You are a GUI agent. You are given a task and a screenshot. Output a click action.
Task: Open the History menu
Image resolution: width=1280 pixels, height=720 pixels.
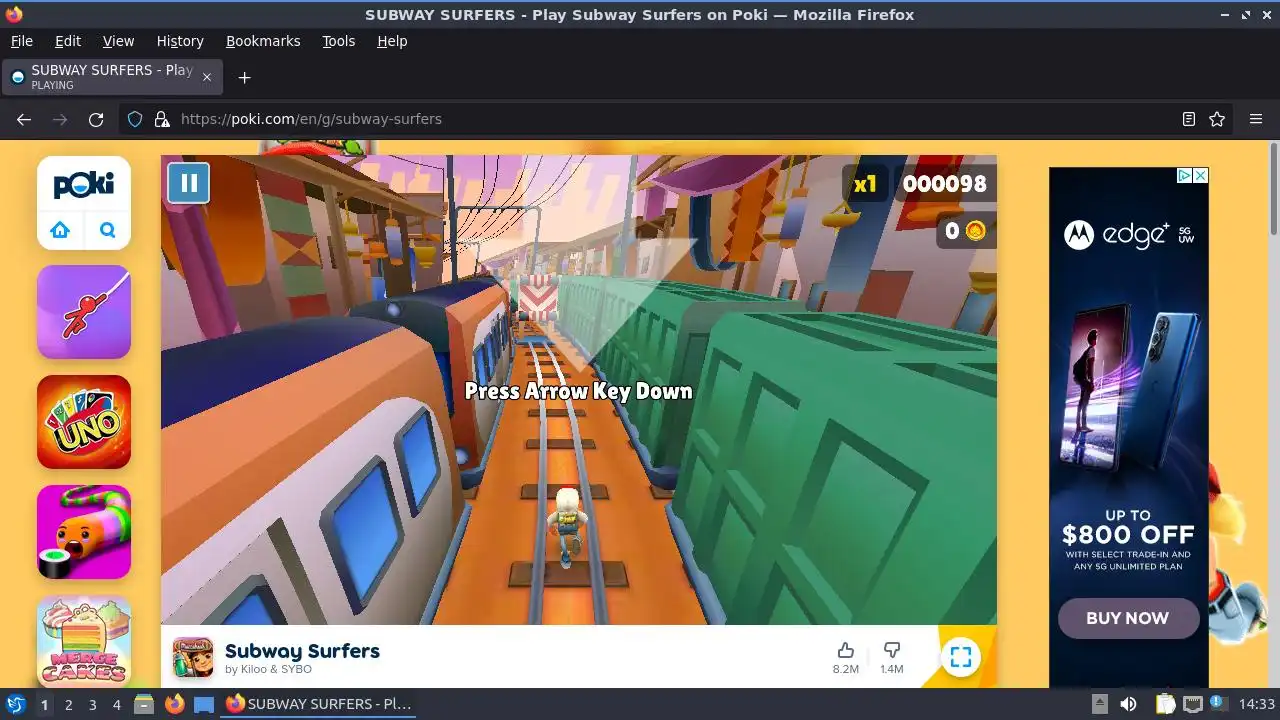[180, 41]
